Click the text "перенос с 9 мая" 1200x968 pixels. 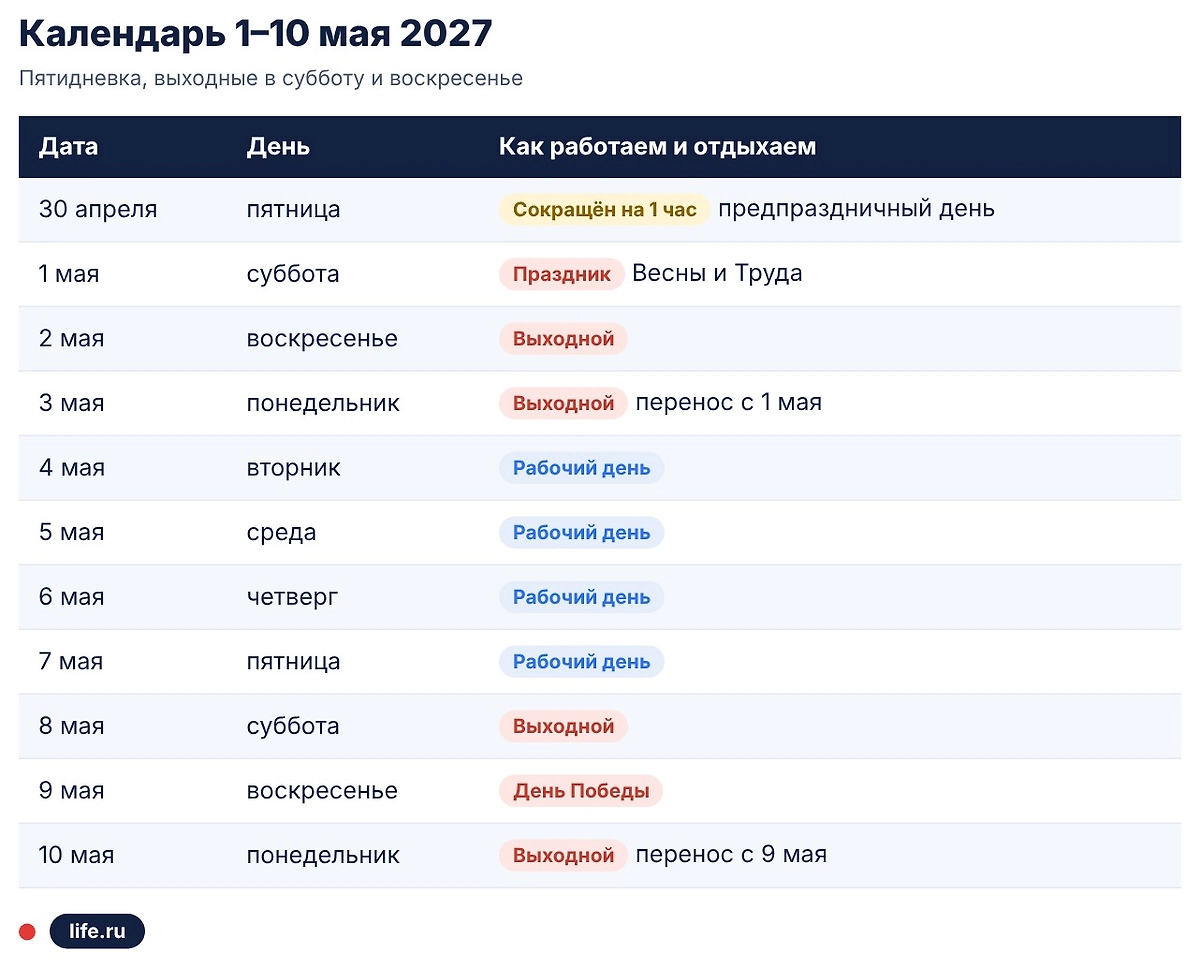tap(731, 855)
